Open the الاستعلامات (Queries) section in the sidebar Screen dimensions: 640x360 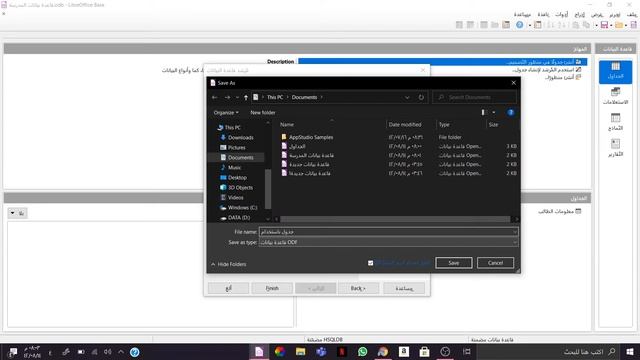point(615,96)
